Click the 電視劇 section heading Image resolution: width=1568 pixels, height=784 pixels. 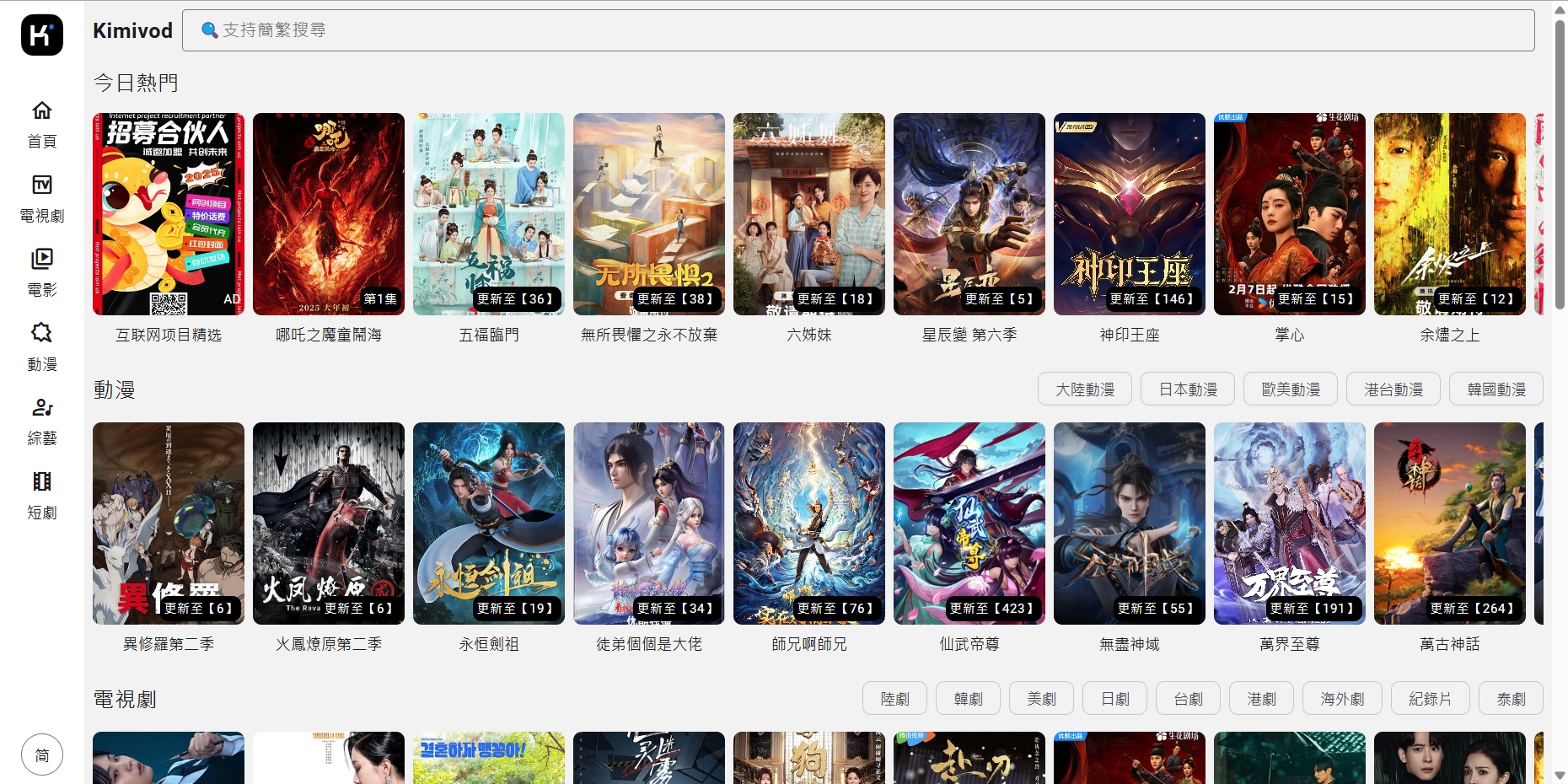point(125,699)
